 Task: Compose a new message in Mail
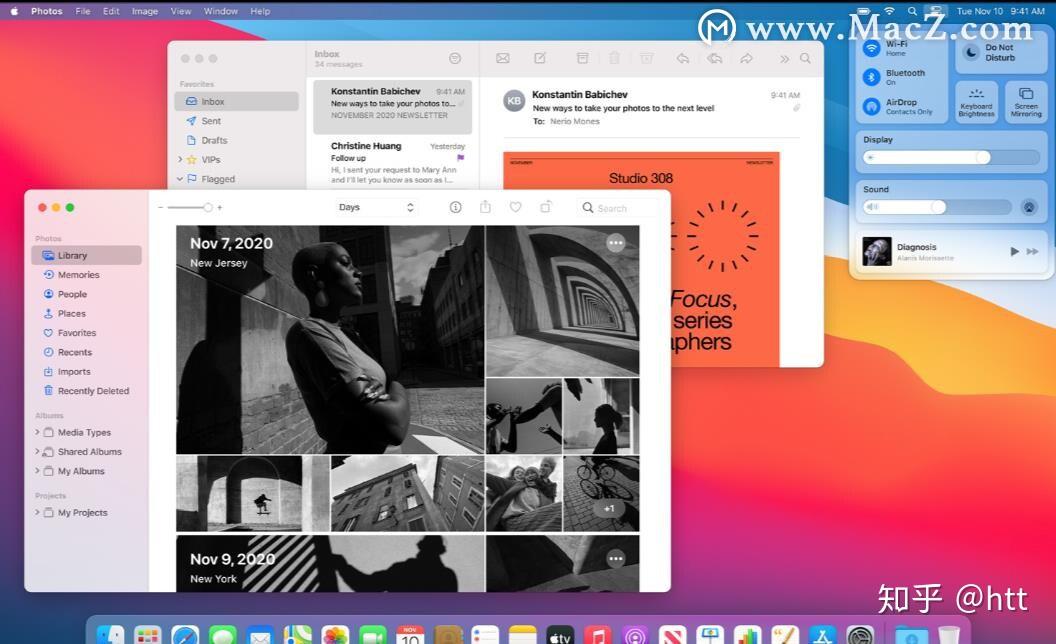(x=540, y=58)
